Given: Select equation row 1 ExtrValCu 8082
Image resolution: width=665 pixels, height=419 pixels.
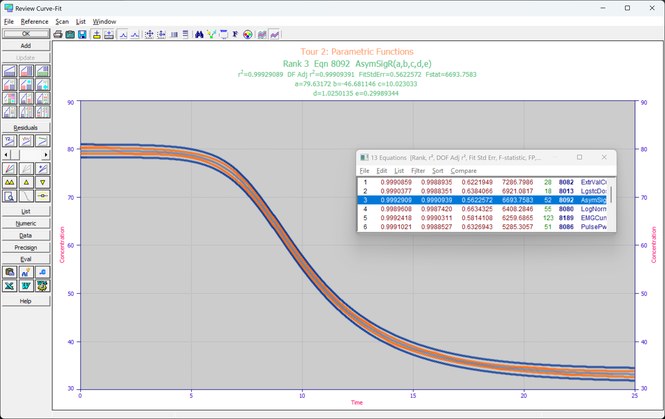Looking at the screenshot, I should click(x=482, y=182).
